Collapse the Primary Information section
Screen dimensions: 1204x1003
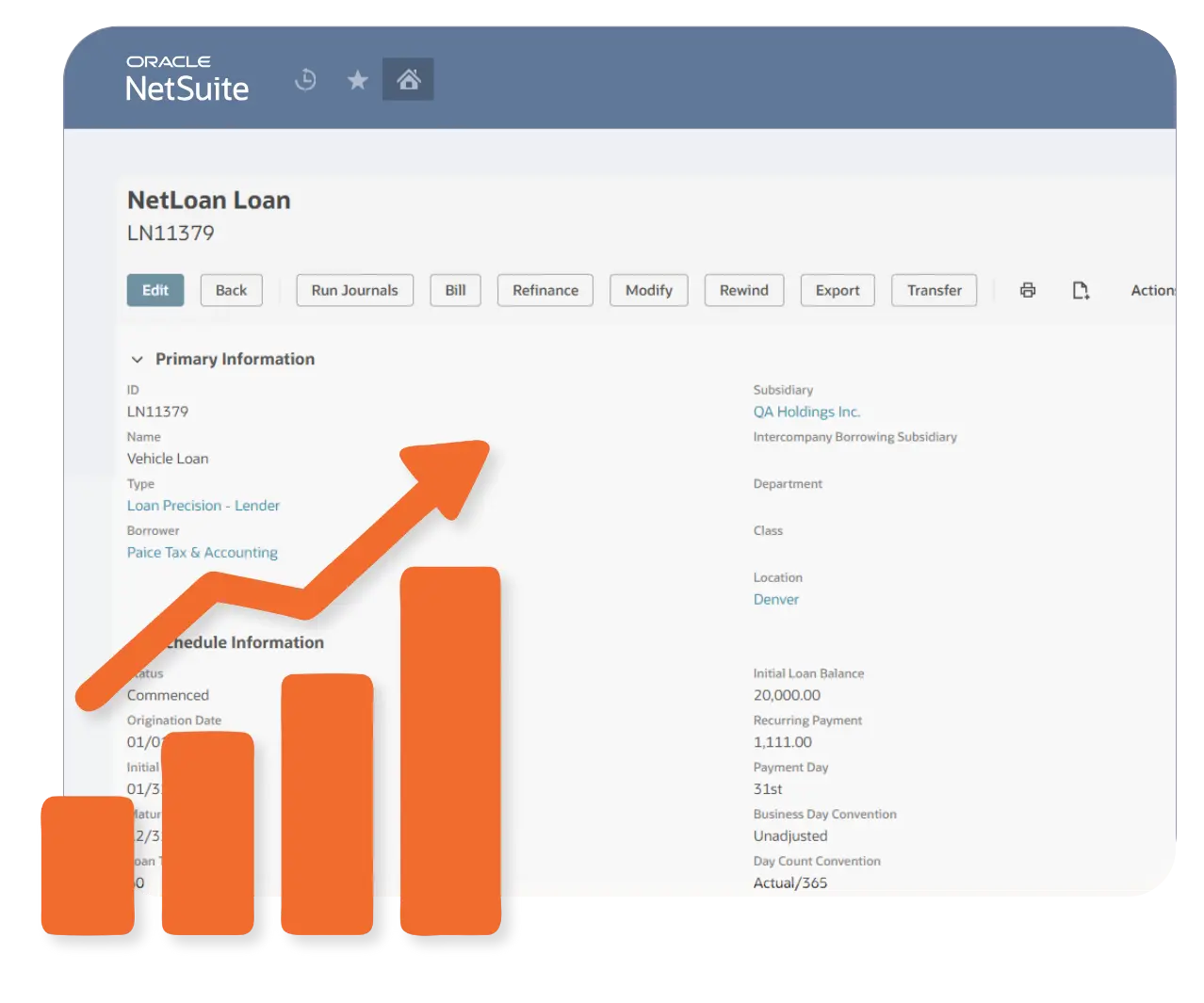click(x=138, y=359)
